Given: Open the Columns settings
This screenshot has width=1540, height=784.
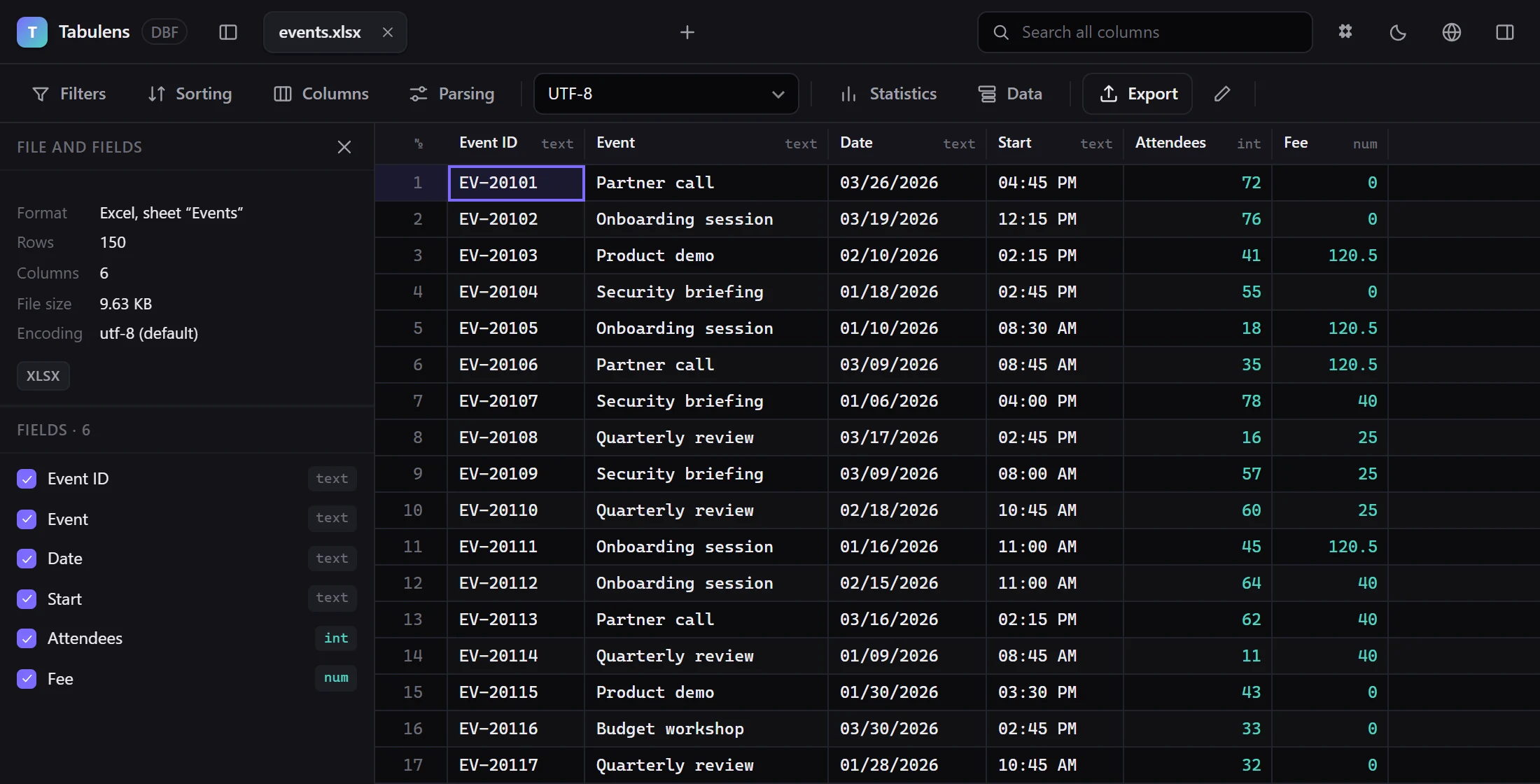Looking at the screenshot, I should point(321,94).
